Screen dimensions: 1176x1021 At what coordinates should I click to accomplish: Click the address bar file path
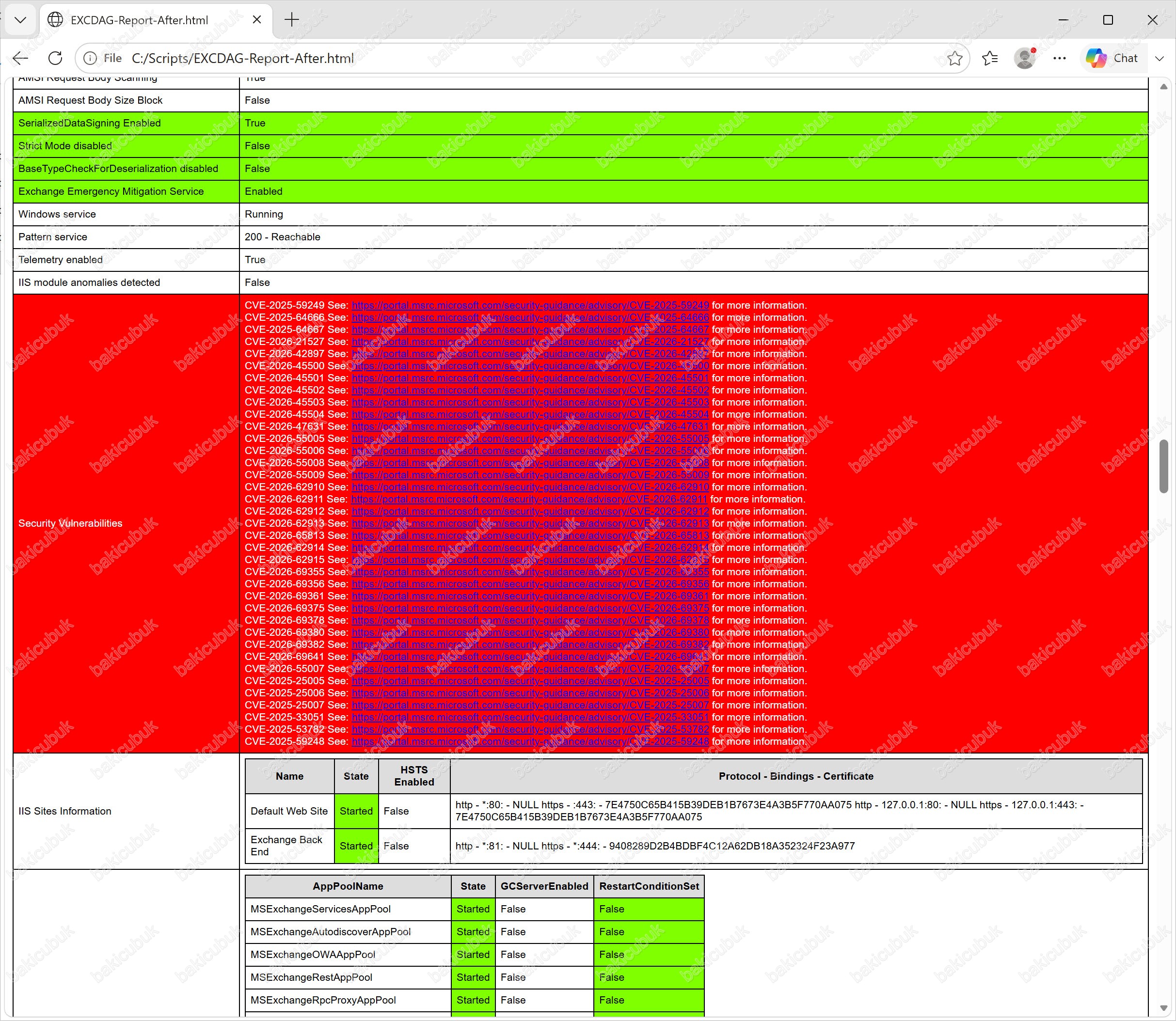coord(243,58)
